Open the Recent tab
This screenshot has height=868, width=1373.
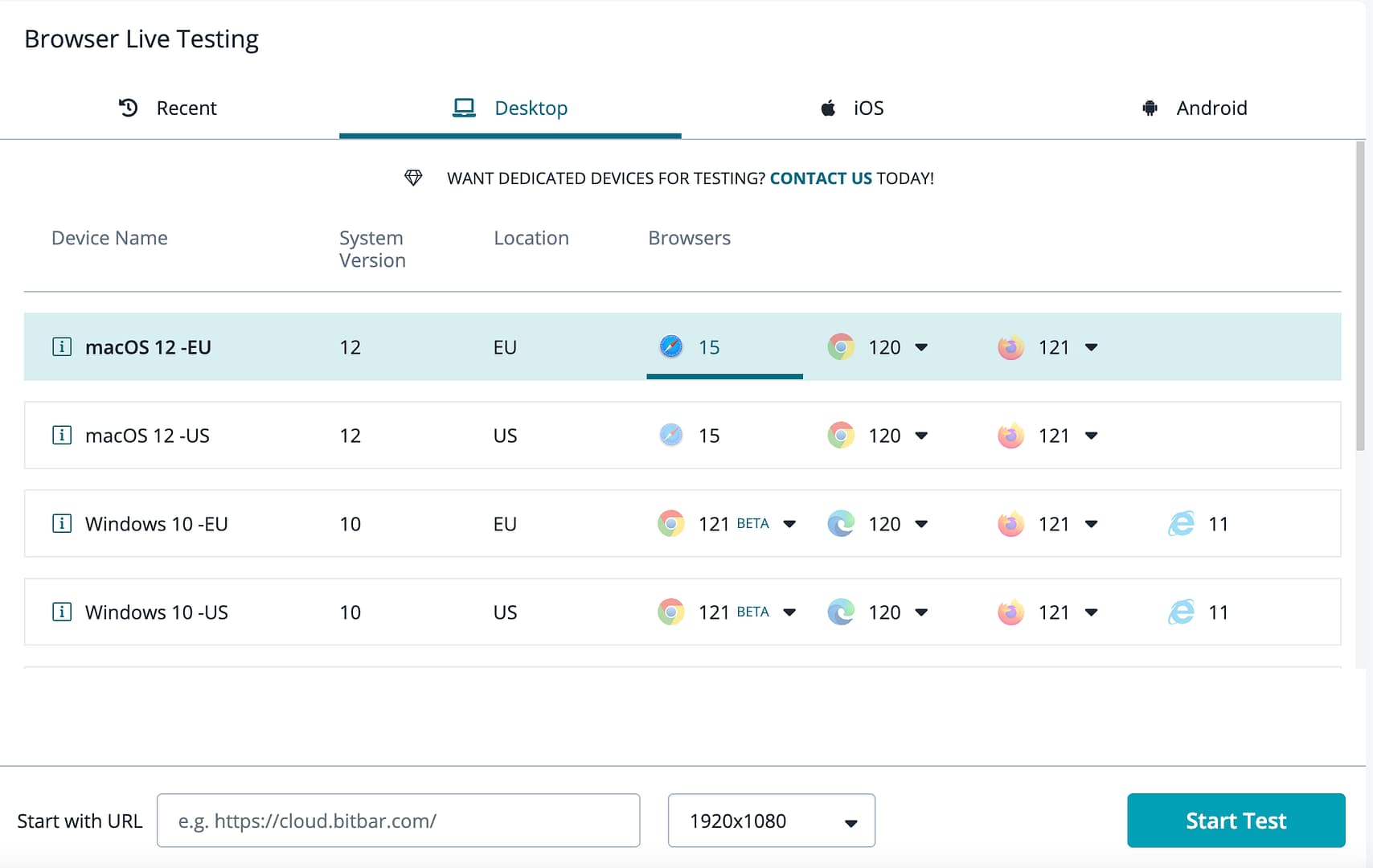point(167,108)
